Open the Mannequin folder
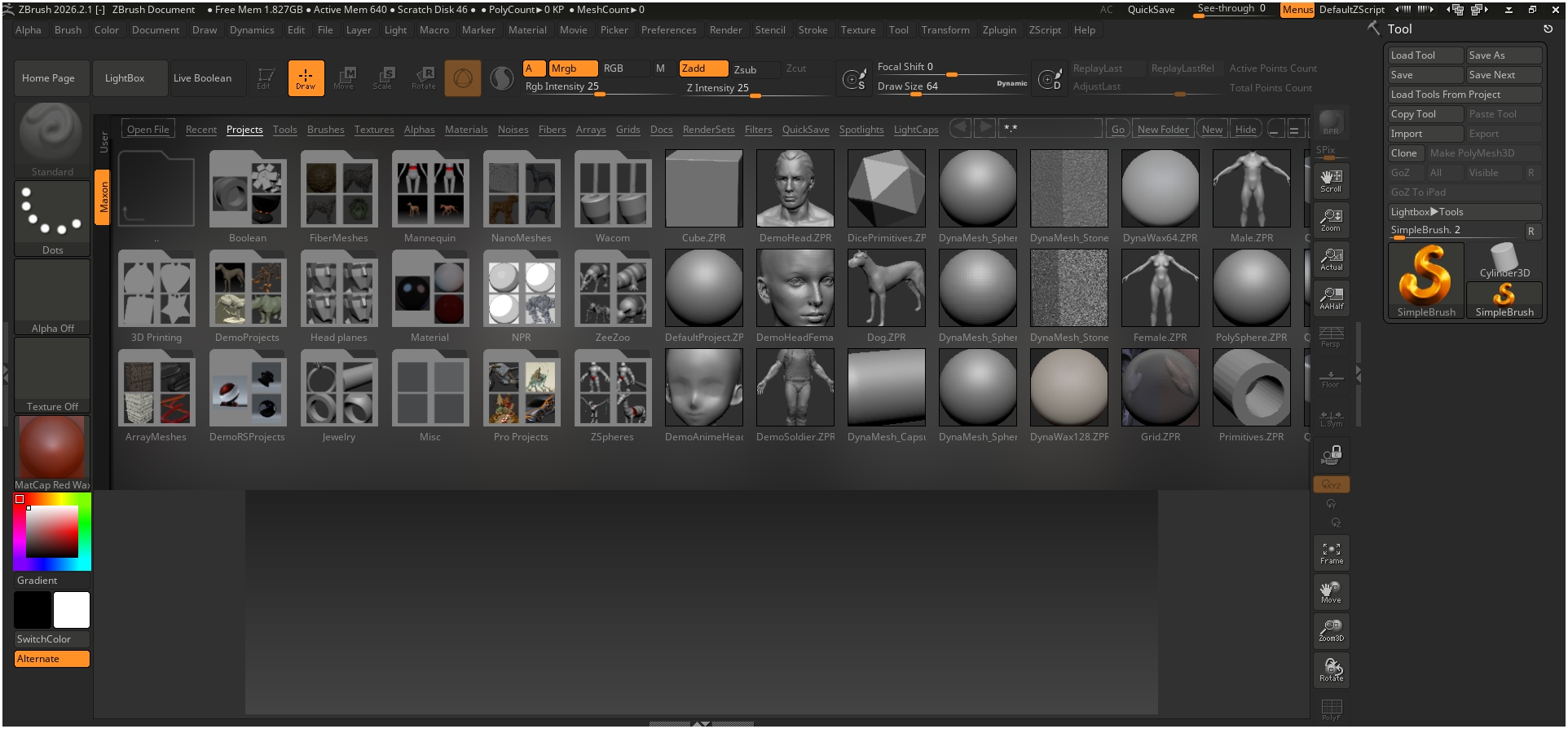This screenshot has height=729, width=1568. click(430, 197)
